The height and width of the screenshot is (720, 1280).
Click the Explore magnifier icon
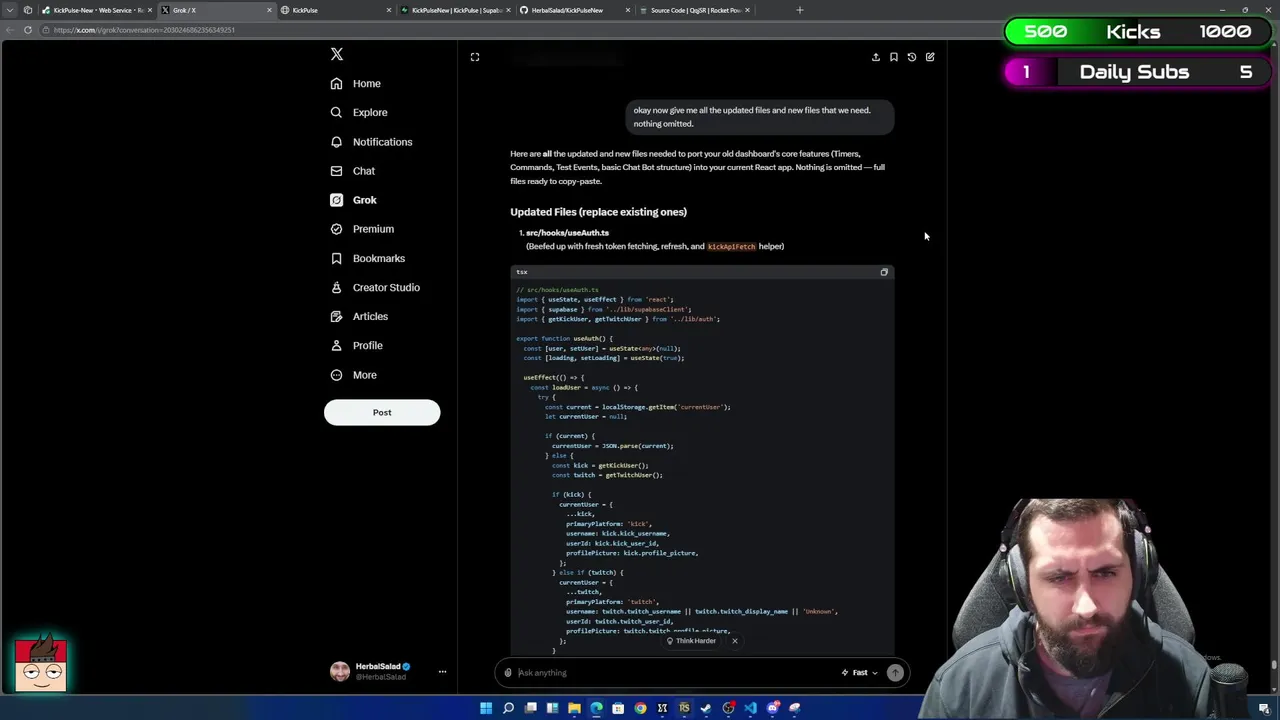[x=337, y=113]
